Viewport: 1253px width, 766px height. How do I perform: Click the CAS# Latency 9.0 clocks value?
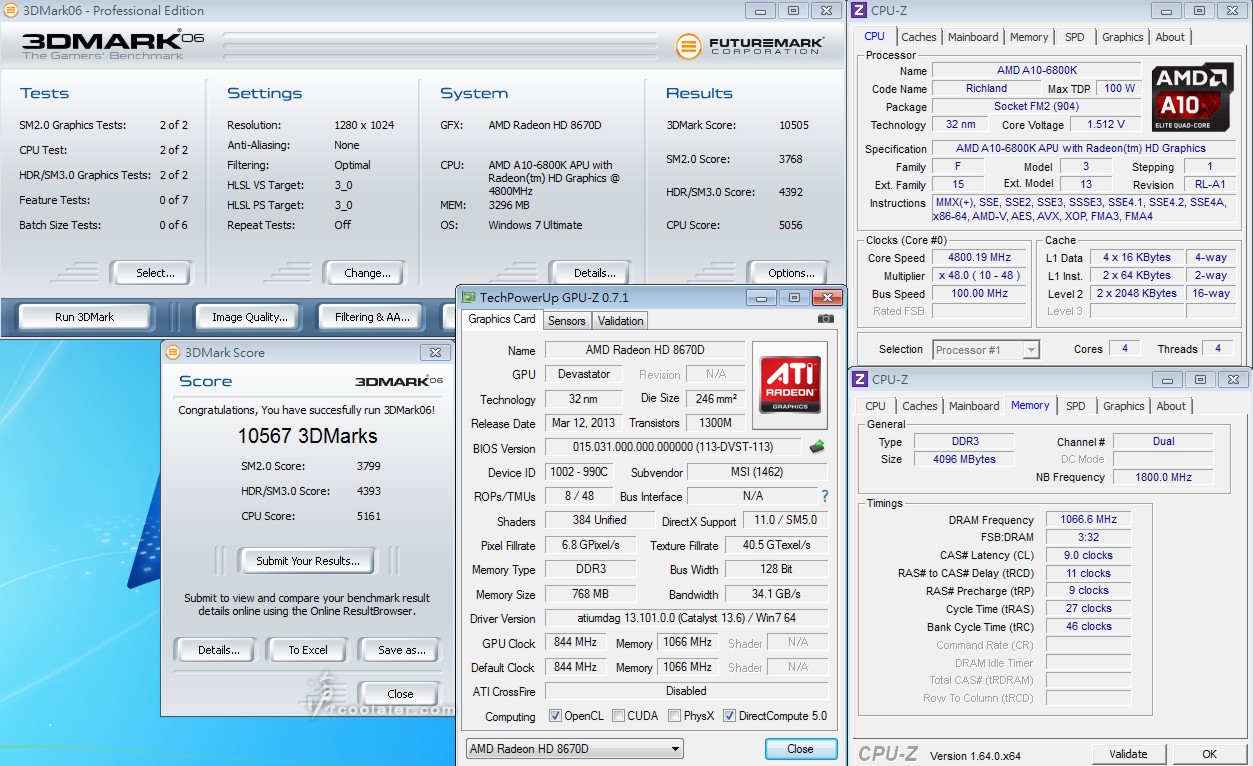(x=1088, y=555)
